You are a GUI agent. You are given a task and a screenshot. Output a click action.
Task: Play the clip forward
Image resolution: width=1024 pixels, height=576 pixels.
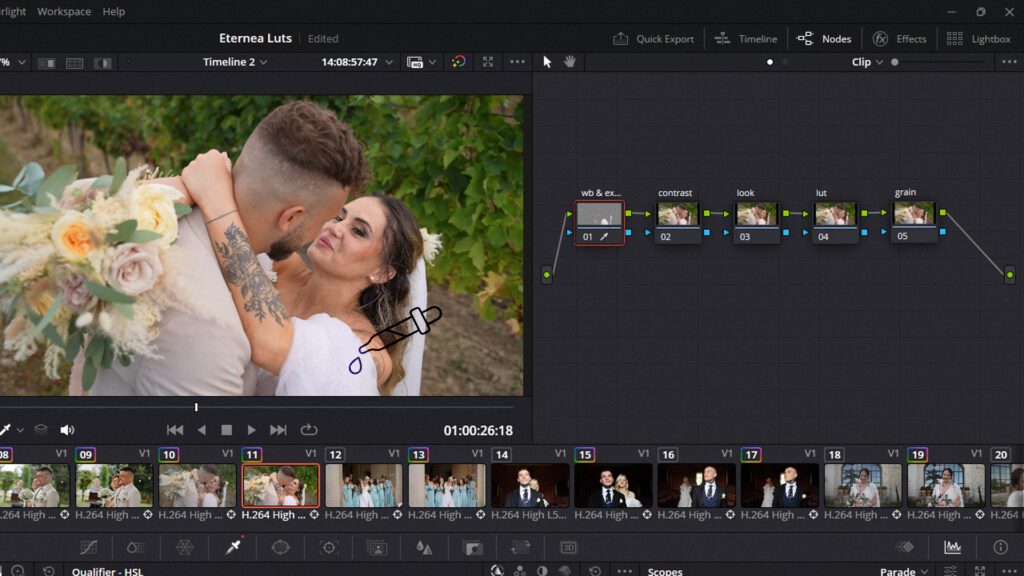[x=251, y=430]
